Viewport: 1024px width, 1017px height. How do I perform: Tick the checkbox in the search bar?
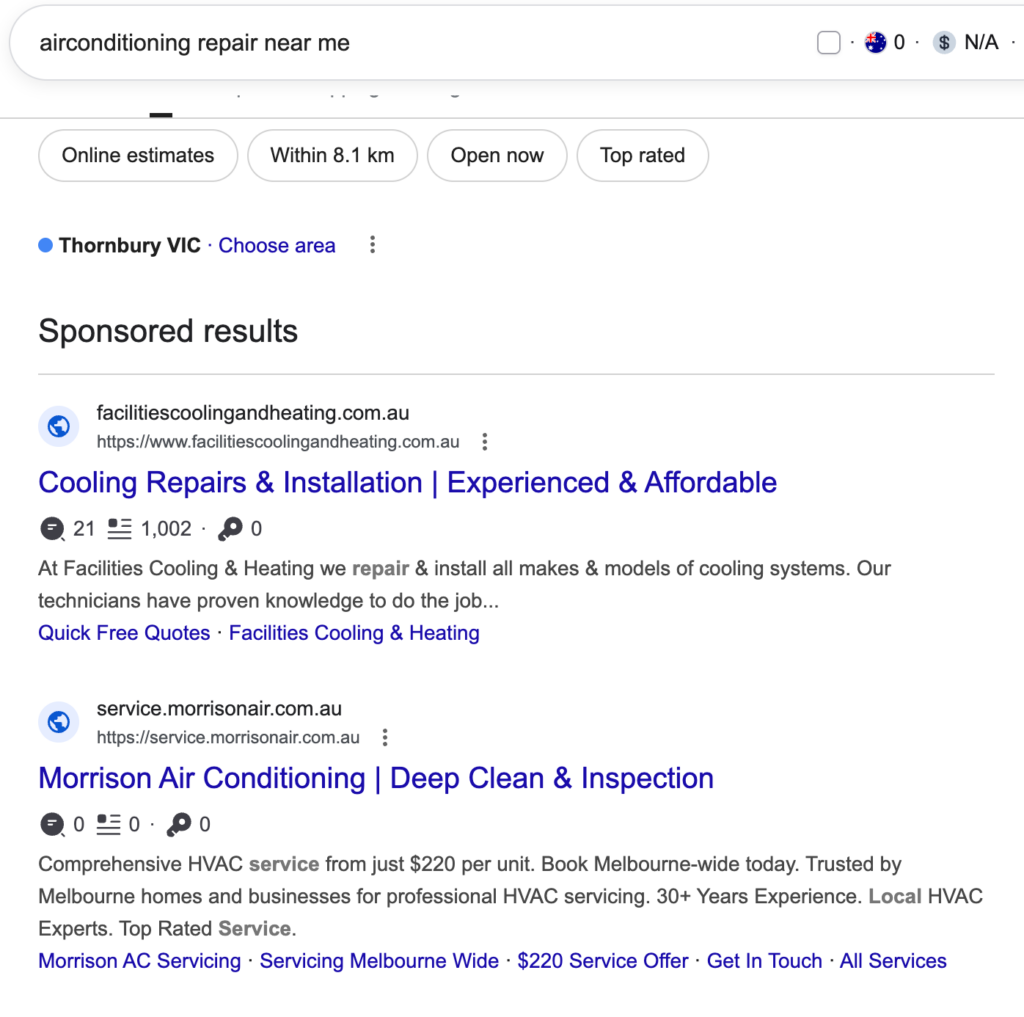[829, 42]
